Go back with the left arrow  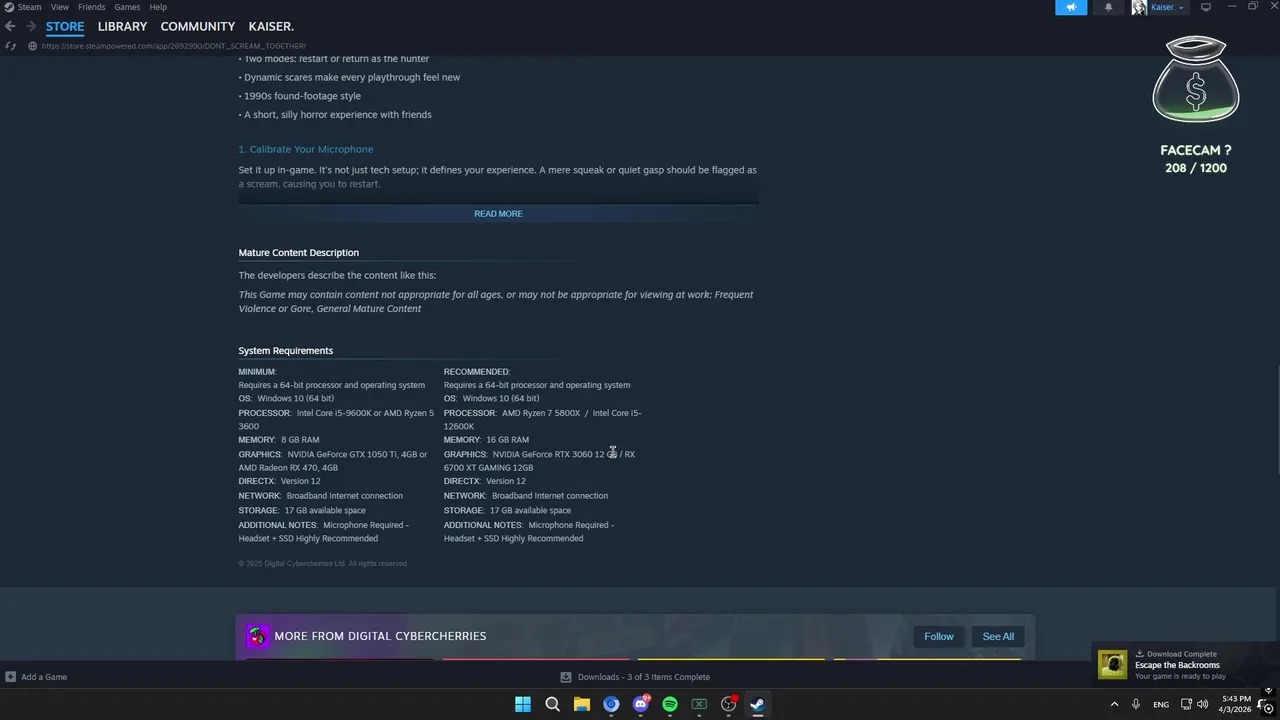pos(10,26)
